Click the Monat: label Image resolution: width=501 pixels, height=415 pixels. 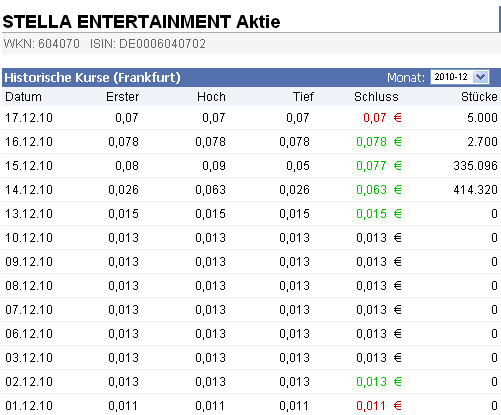click(x=406, y=77)
